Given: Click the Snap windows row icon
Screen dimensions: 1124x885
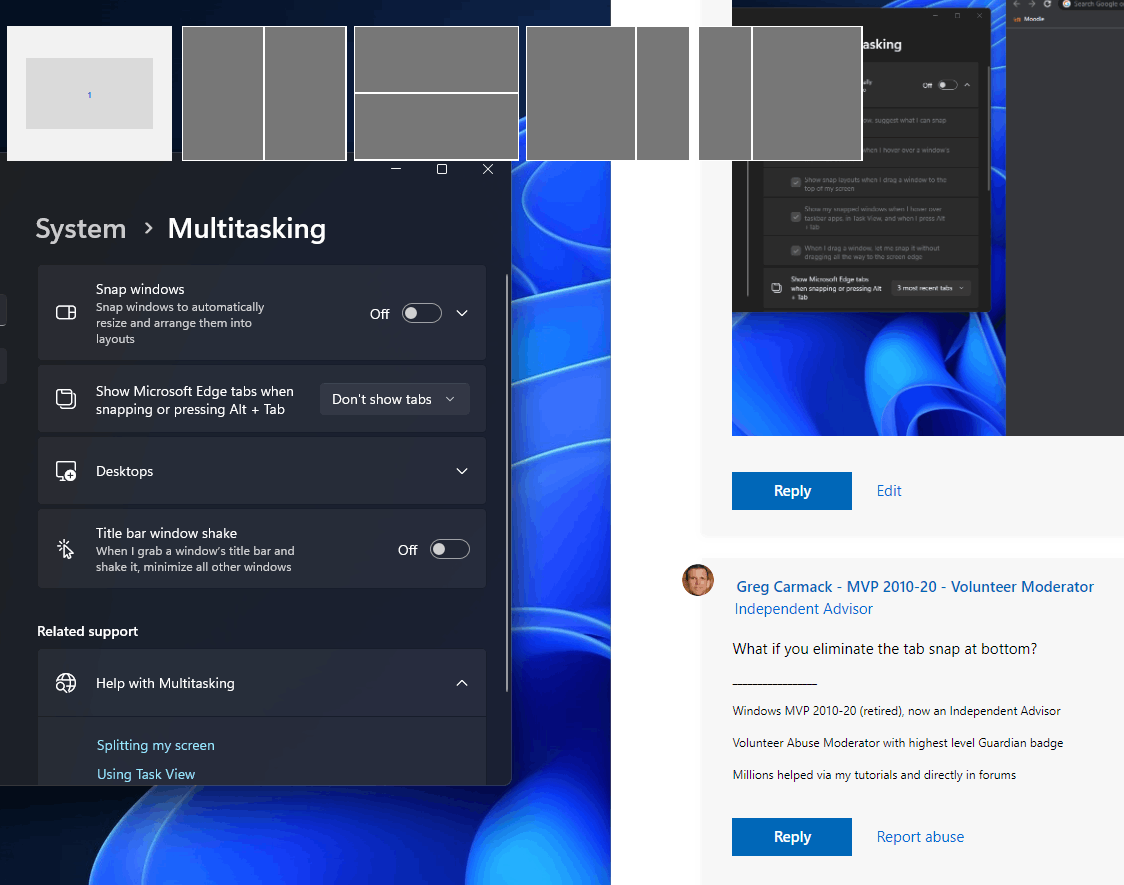Looking at the screenshot, I should [66, 313].
